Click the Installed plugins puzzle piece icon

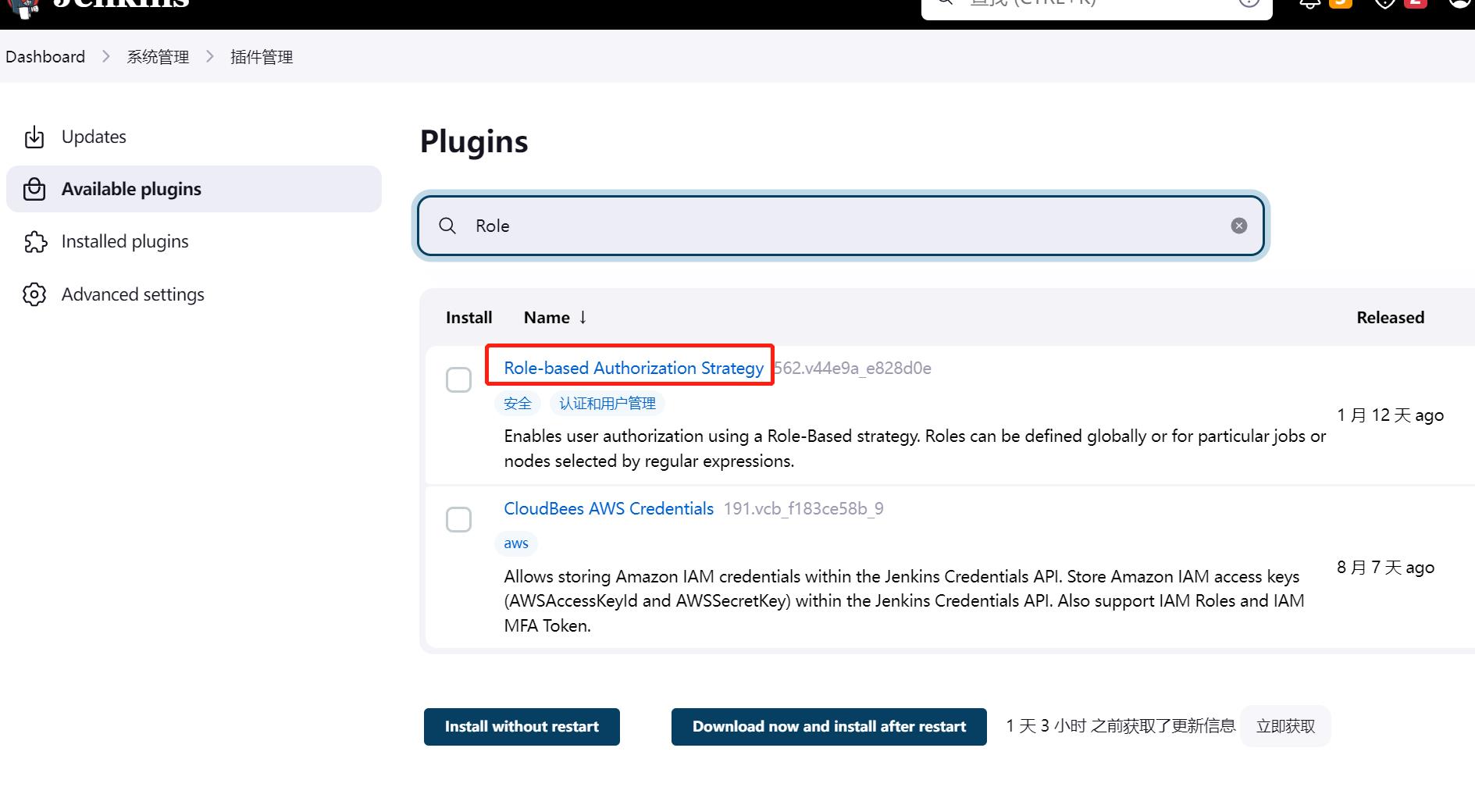coord(35,242)
